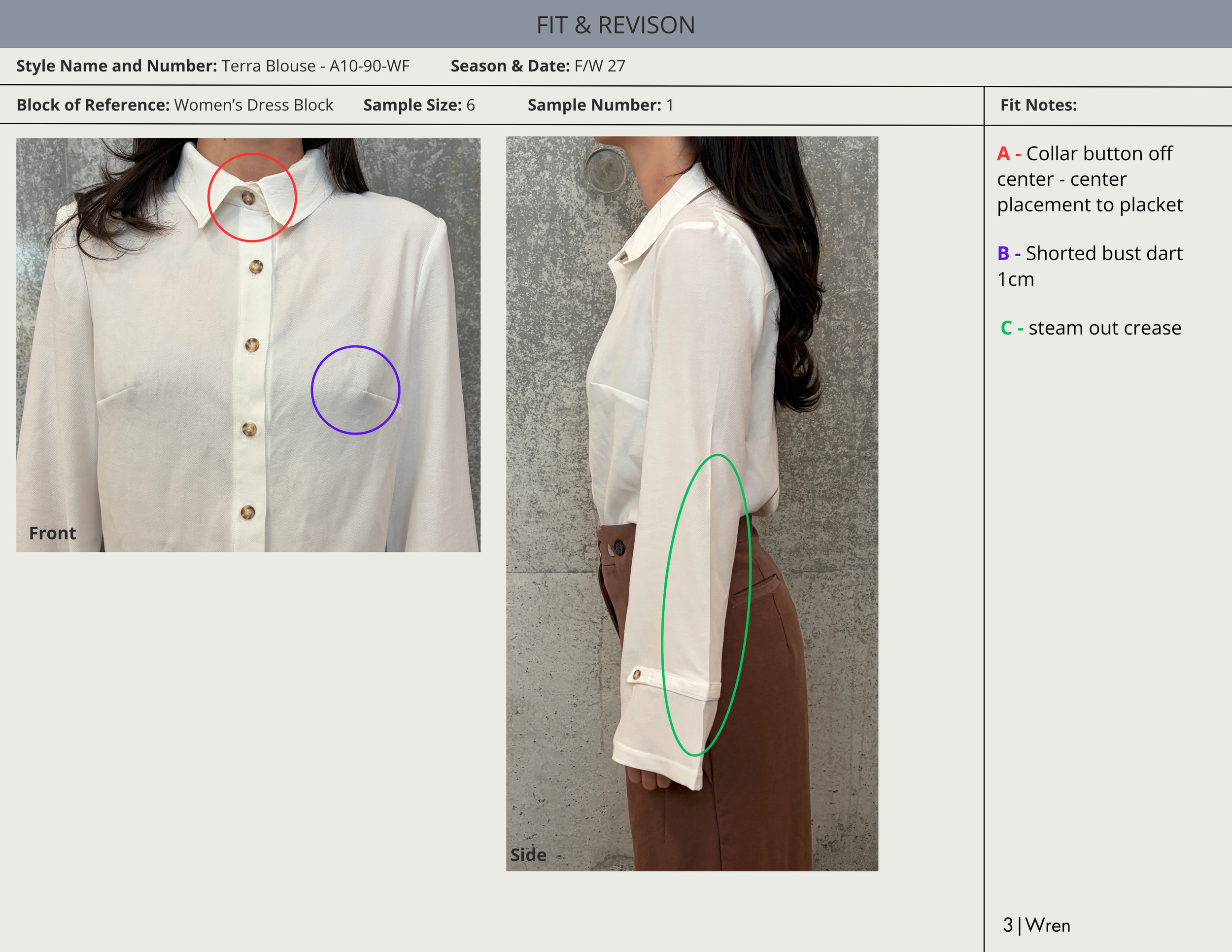This screenshot has width=1232, height=952.
Task: Click the red letter A marker
Action: 1003,153
